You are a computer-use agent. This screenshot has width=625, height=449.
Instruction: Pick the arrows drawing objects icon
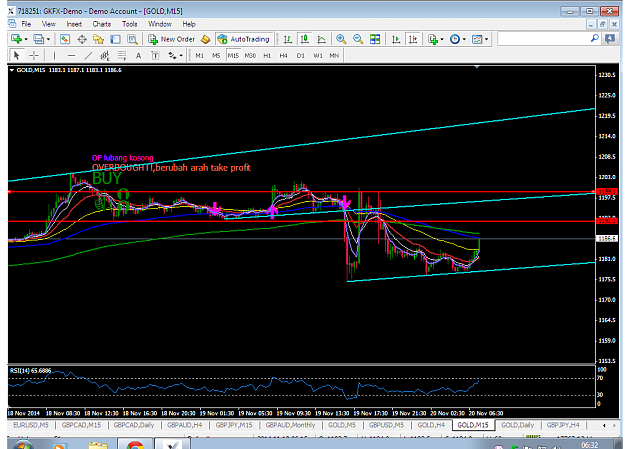tap(172, 55)
